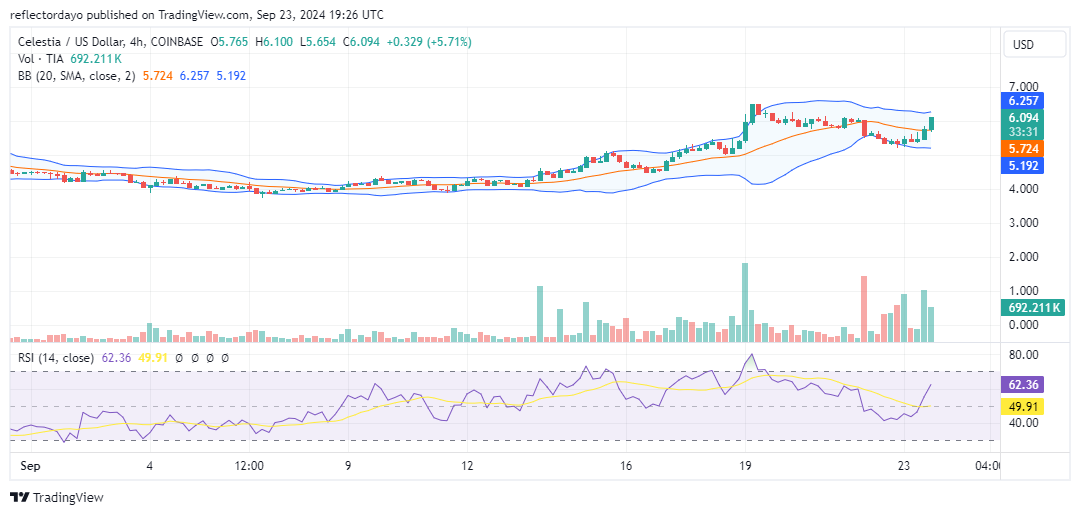Click the published-on TradingView.com header text

(196, 14)
